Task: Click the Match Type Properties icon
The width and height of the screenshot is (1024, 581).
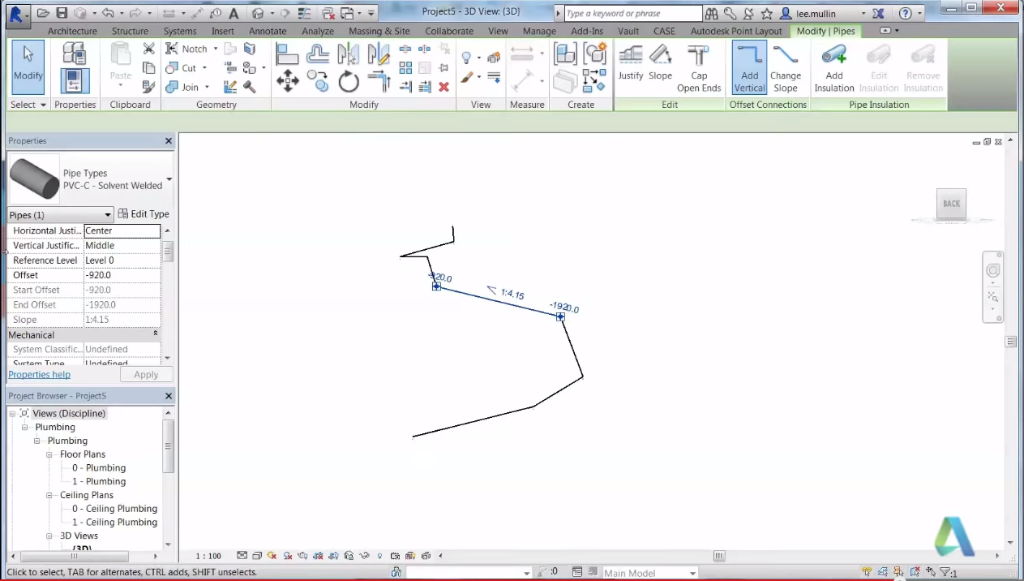Action: pos(149,86)
